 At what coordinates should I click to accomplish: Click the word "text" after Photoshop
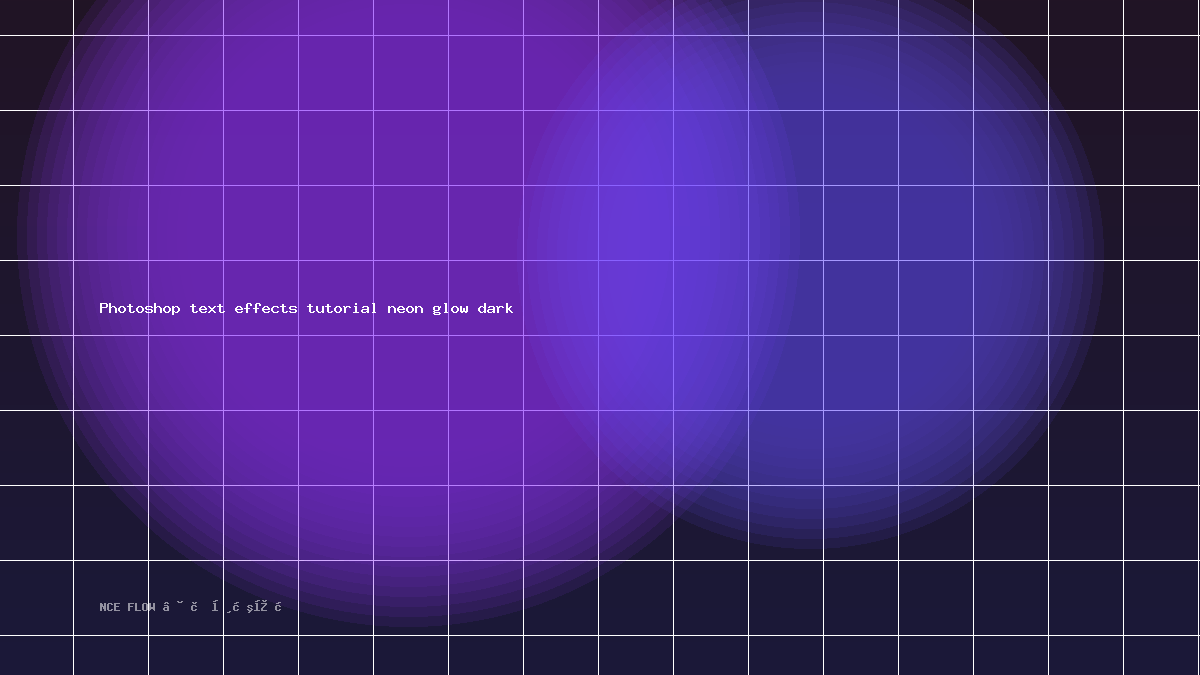click(207, 308)
